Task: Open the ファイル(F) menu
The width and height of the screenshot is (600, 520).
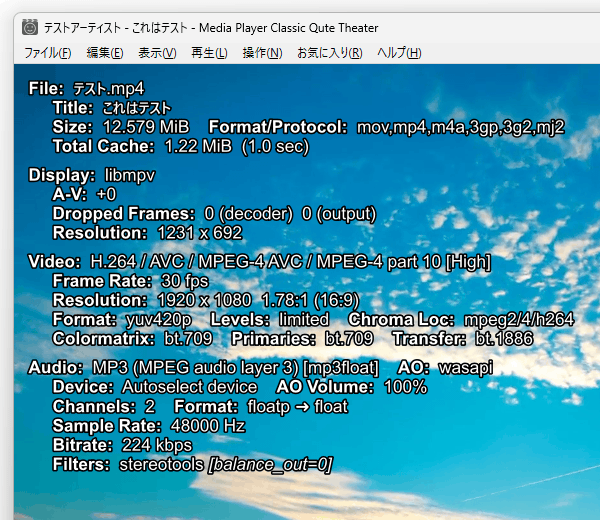Action: click(x=48, y=53)
